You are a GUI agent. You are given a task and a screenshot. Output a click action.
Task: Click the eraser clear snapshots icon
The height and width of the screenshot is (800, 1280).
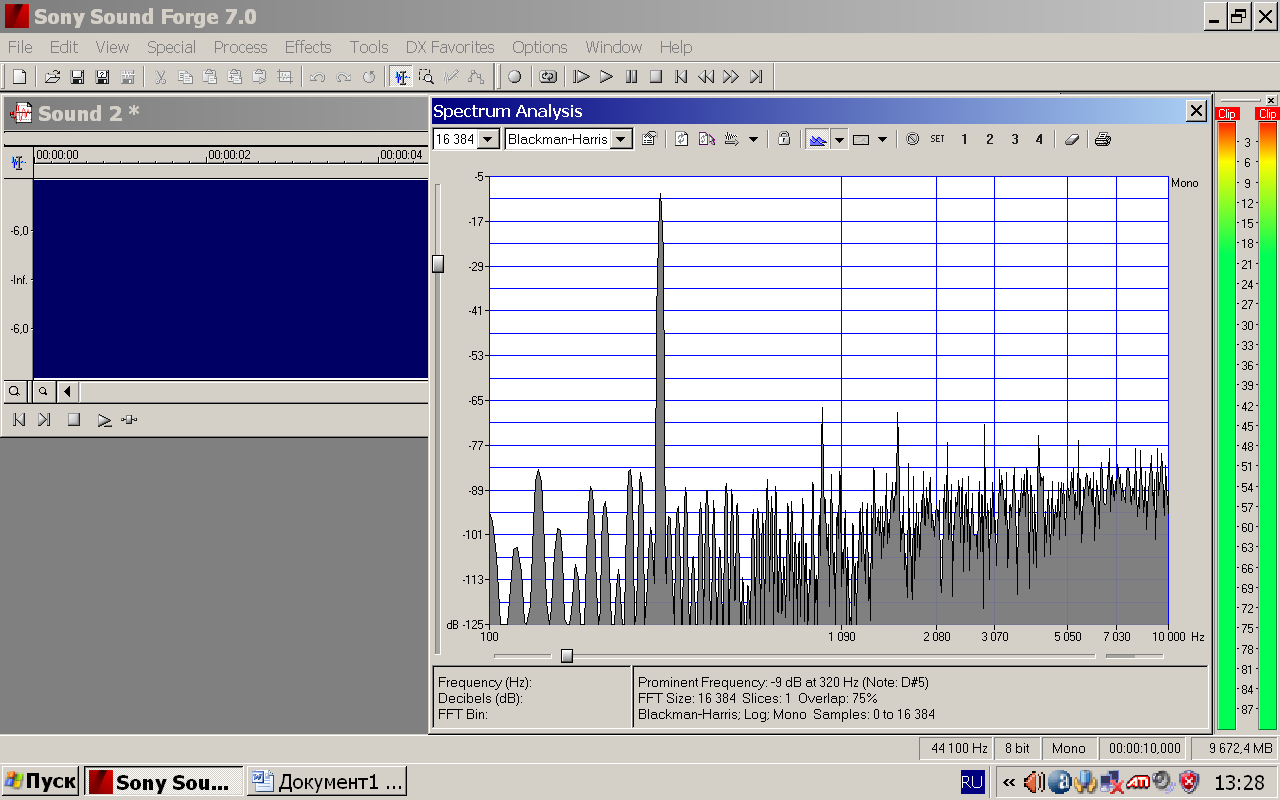pos(1072,139)
